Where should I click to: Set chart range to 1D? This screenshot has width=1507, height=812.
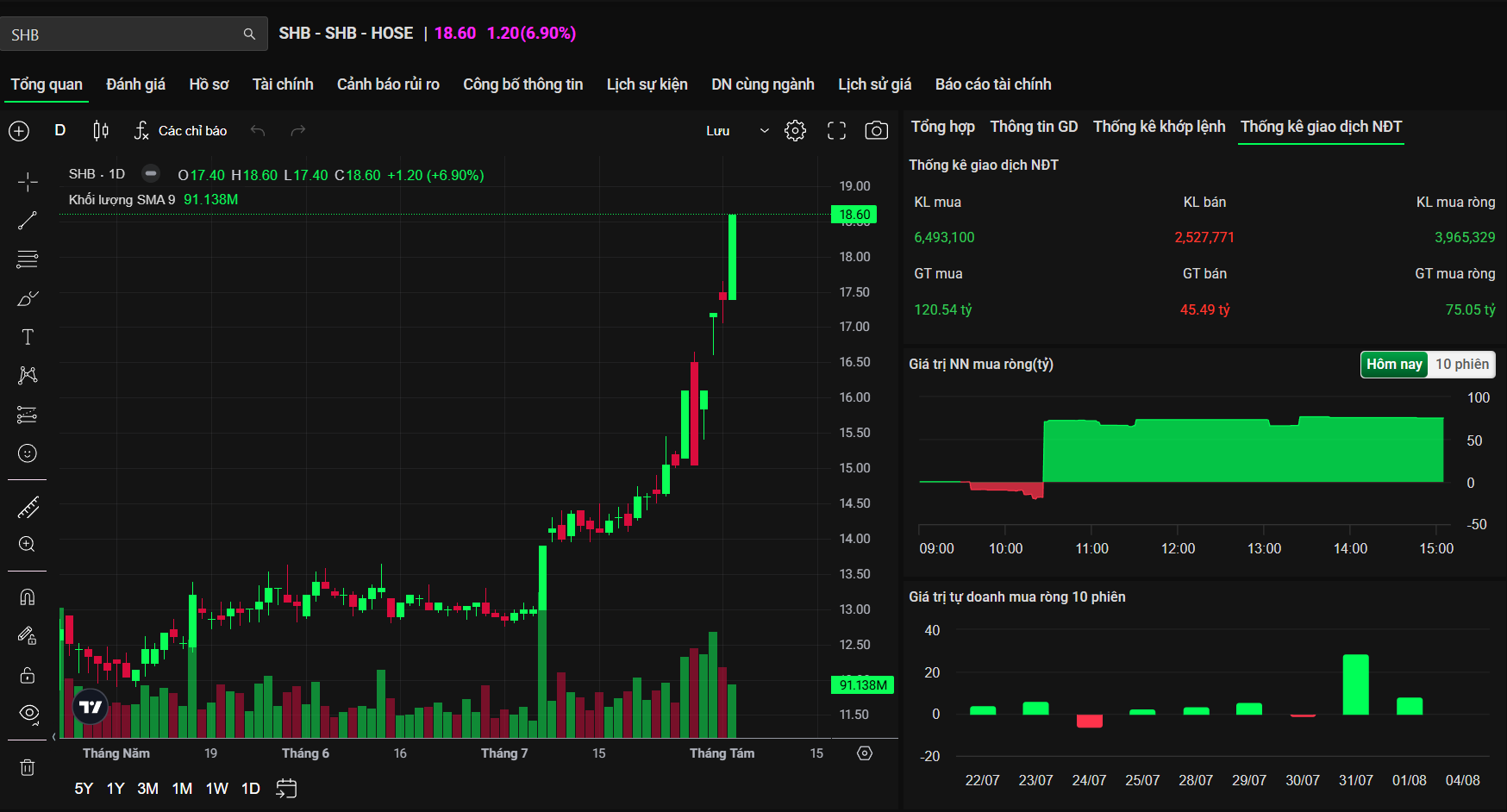tap(251, 789)
